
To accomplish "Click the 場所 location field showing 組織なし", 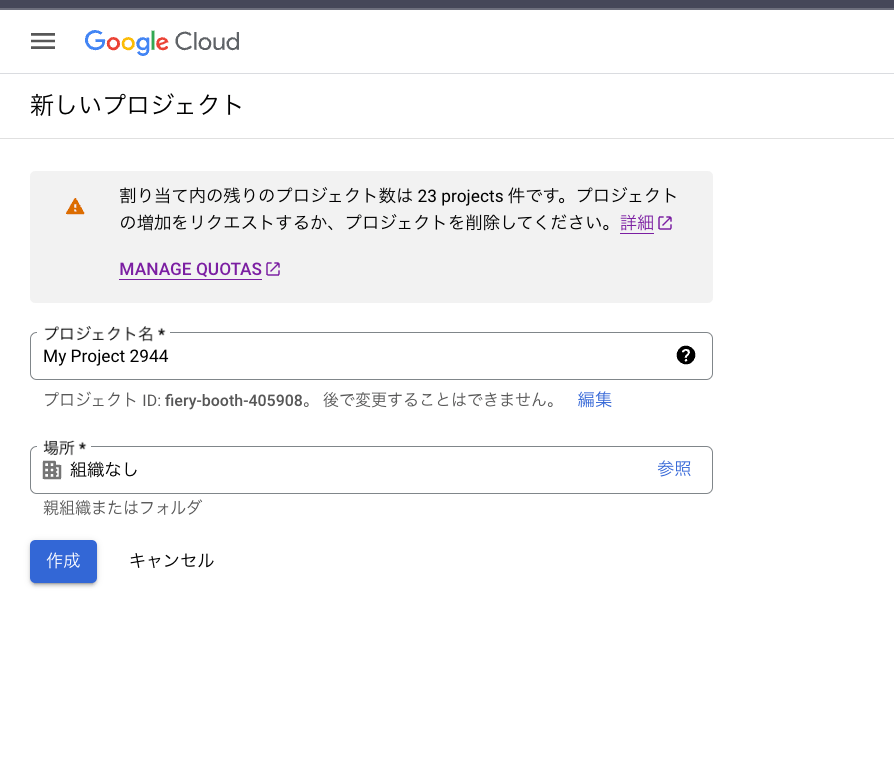I will 371,470.
